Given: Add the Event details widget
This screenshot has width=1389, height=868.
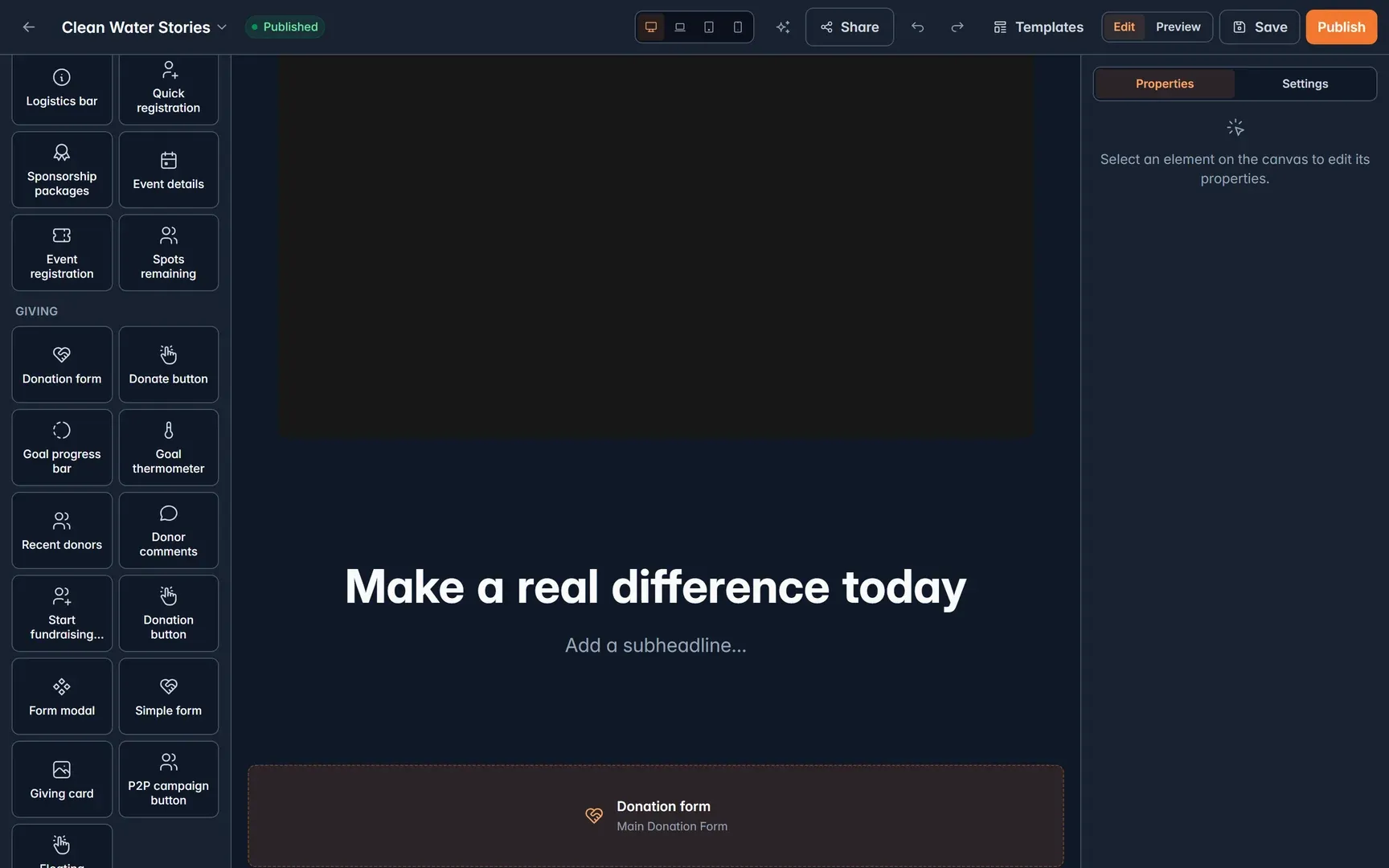Looking at the screenshot, I should [169, 170].
